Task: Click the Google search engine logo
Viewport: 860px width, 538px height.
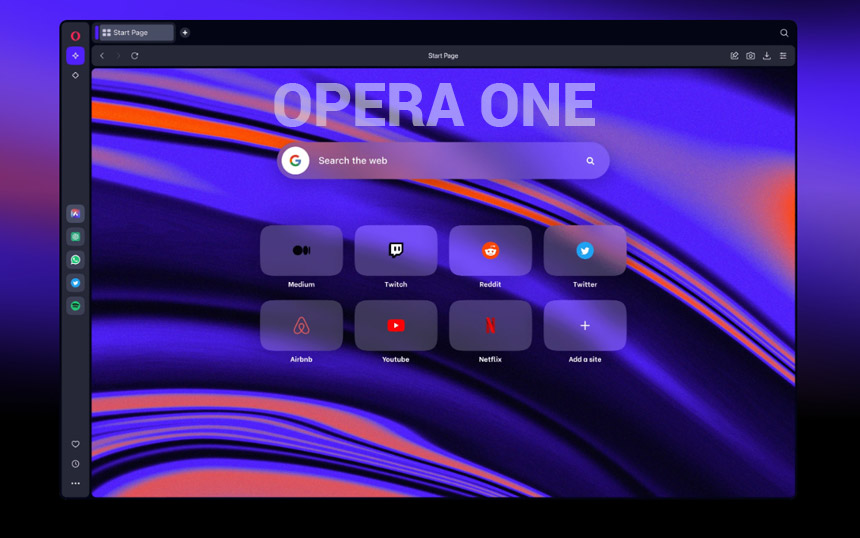Action: [x=296, y=161]
